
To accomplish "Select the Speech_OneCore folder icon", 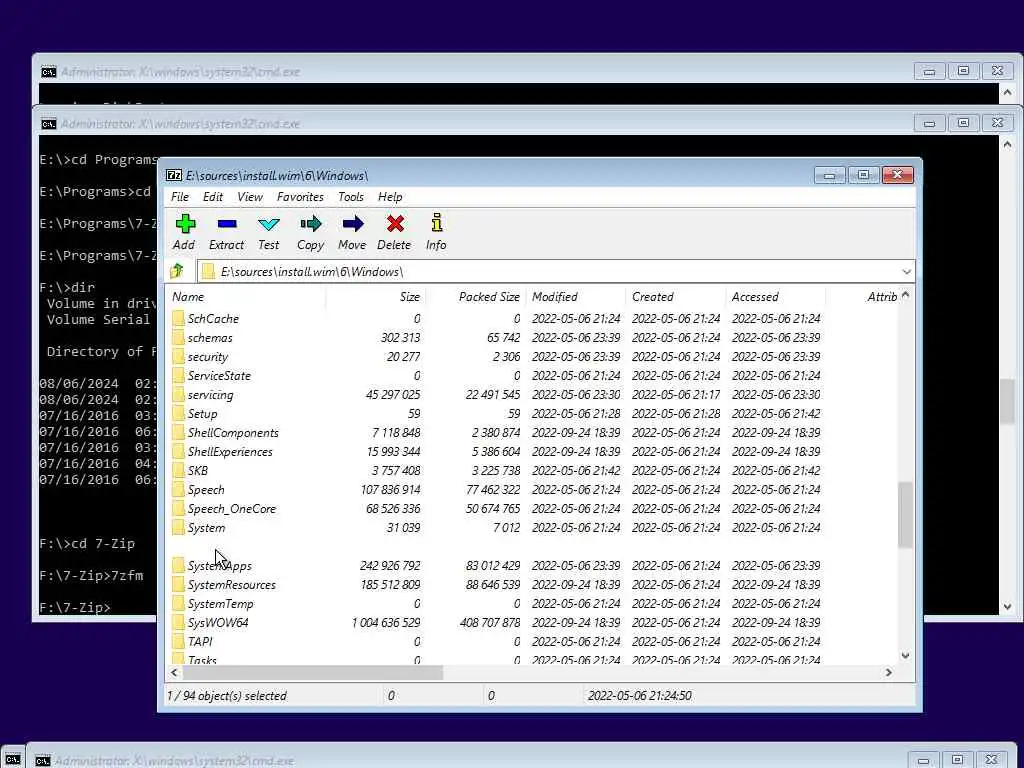I will 178,507.
